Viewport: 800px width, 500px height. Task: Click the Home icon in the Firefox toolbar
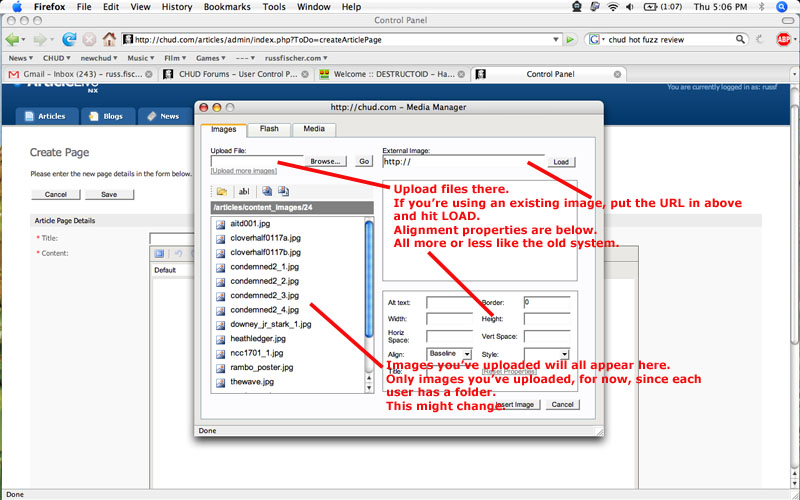click(108, 40)
